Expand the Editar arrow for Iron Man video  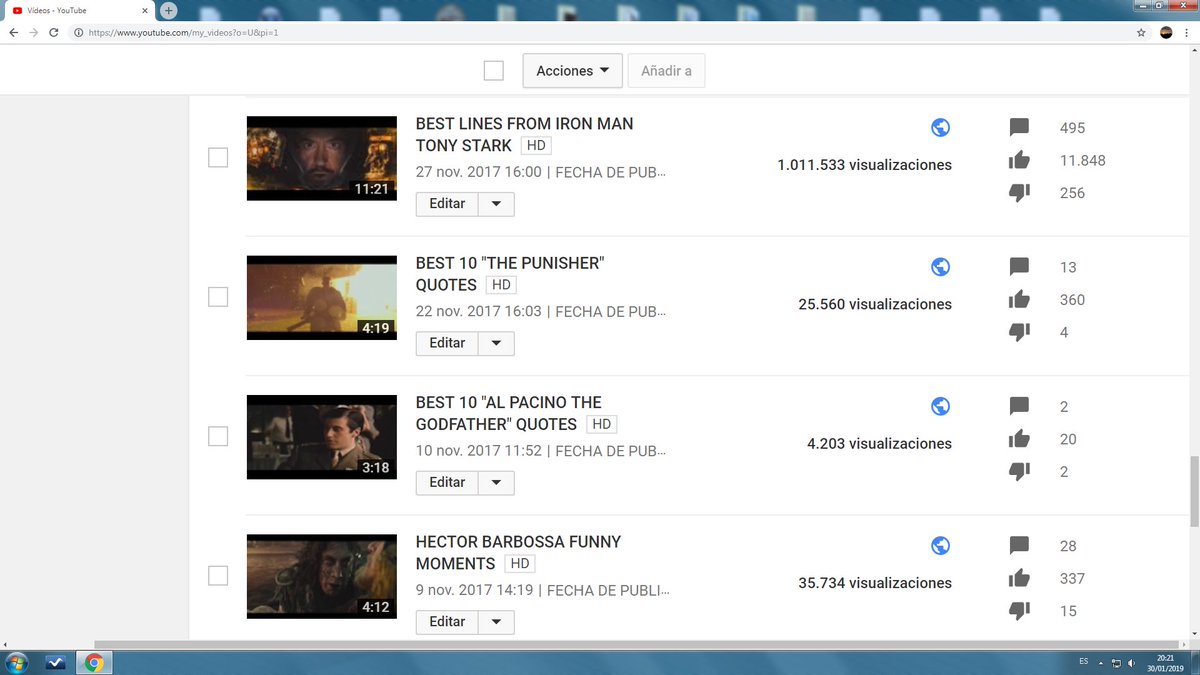click(496, 204)
